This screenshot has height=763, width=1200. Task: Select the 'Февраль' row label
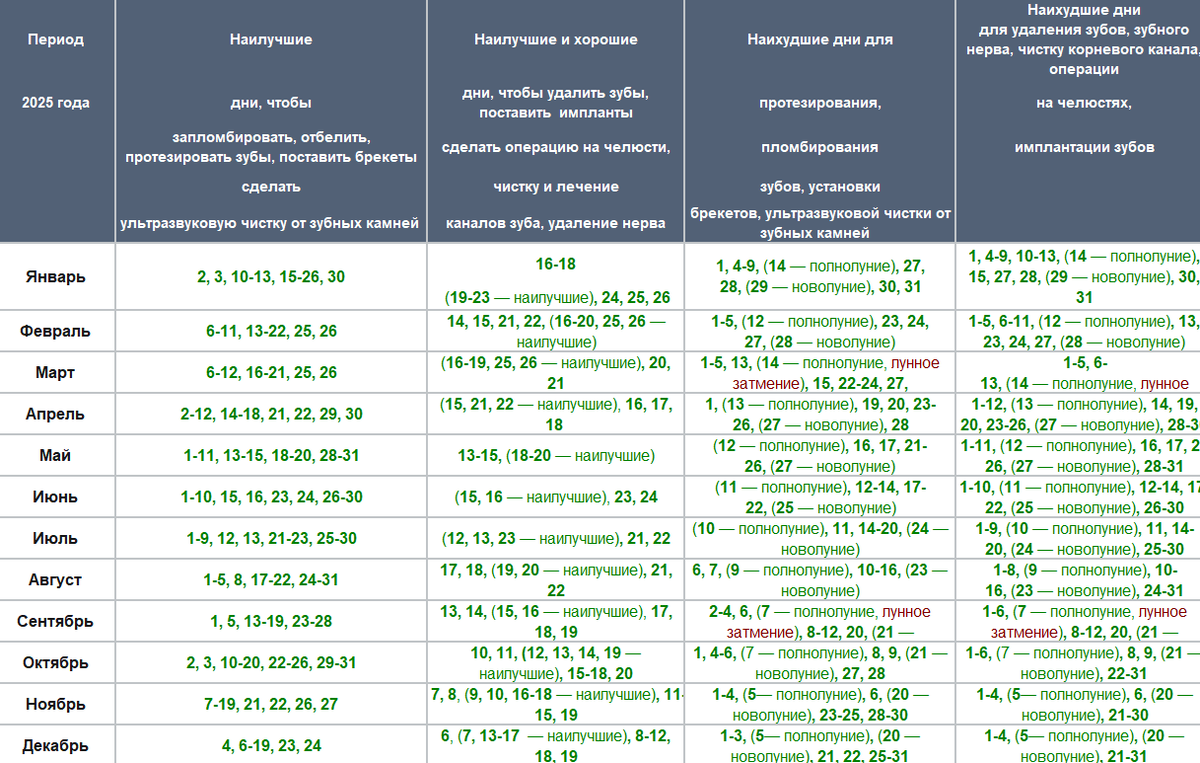point(56,331)
